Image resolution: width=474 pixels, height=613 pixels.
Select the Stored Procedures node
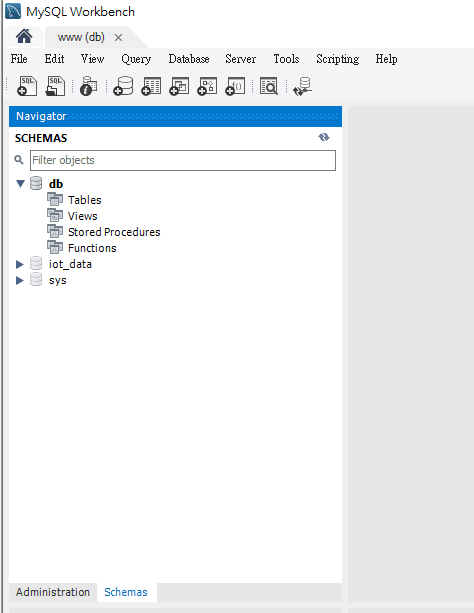pyautogui.click(x=114, y=232)
